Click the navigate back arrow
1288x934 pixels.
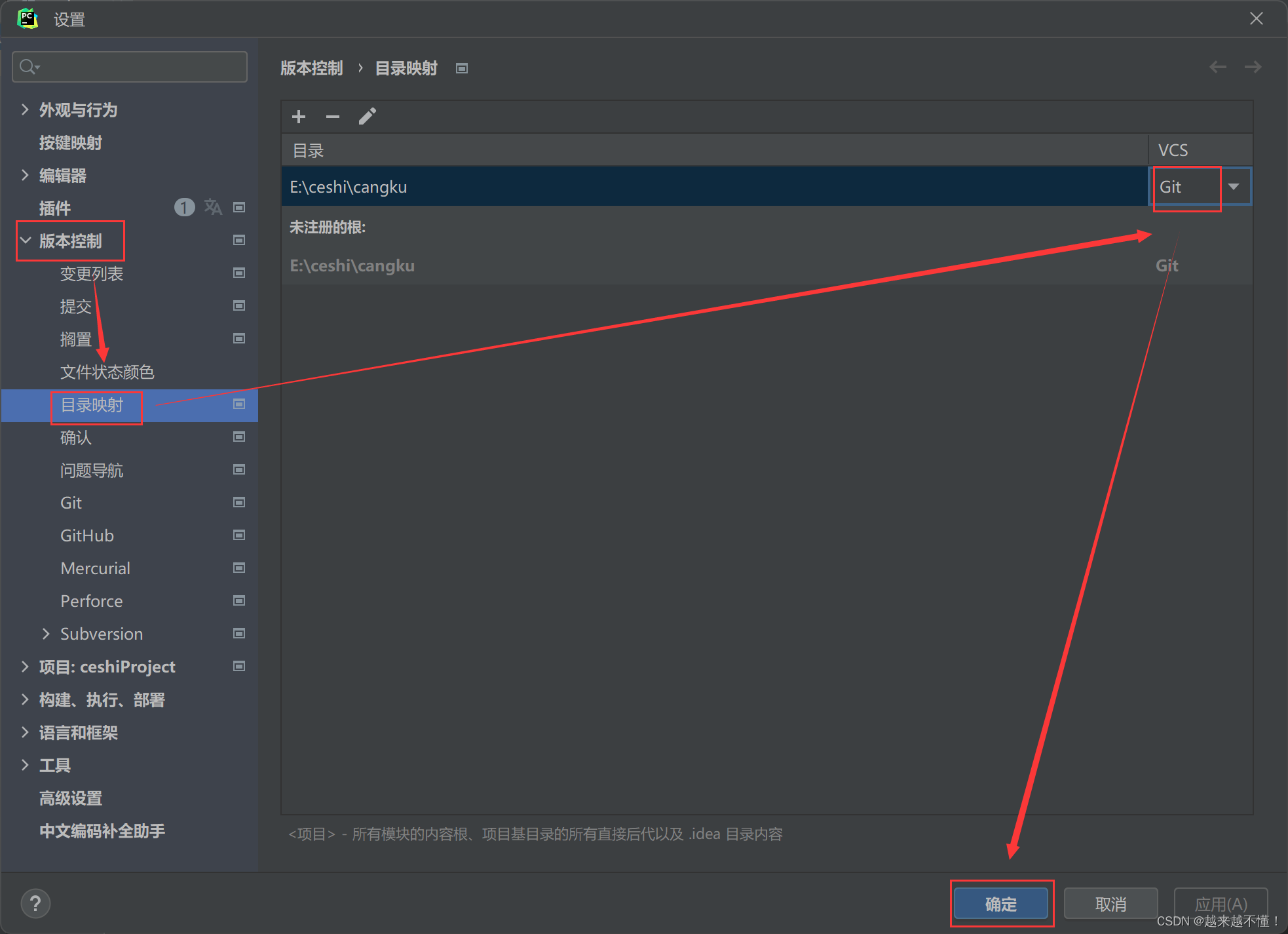click(1218, 67)
